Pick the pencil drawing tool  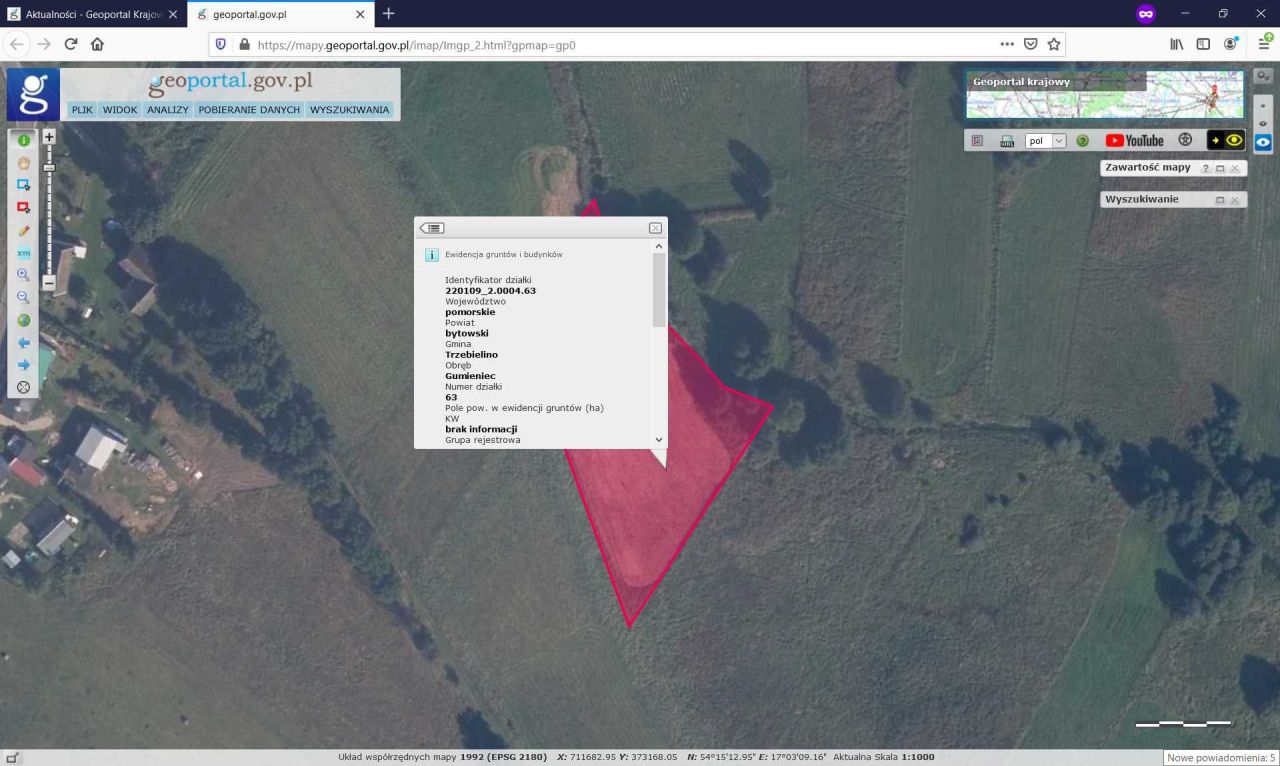click(x=24, y=230)
